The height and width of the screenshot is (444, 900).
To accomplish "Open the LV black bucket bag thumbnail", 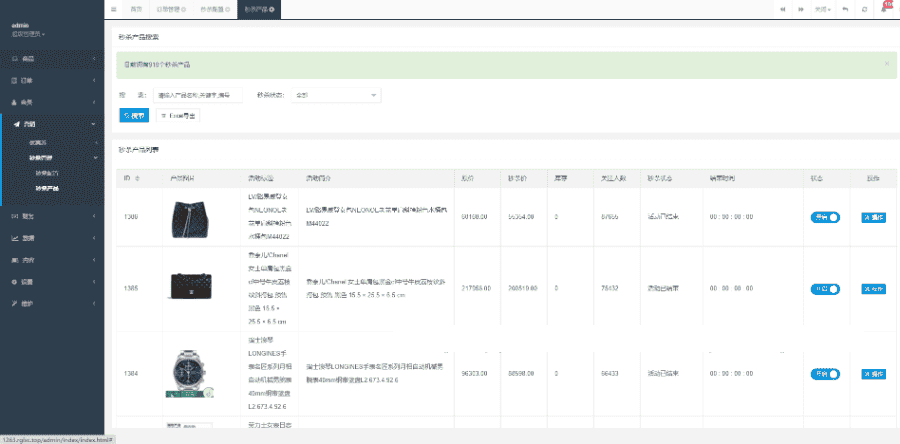I will tap(191, 219).
